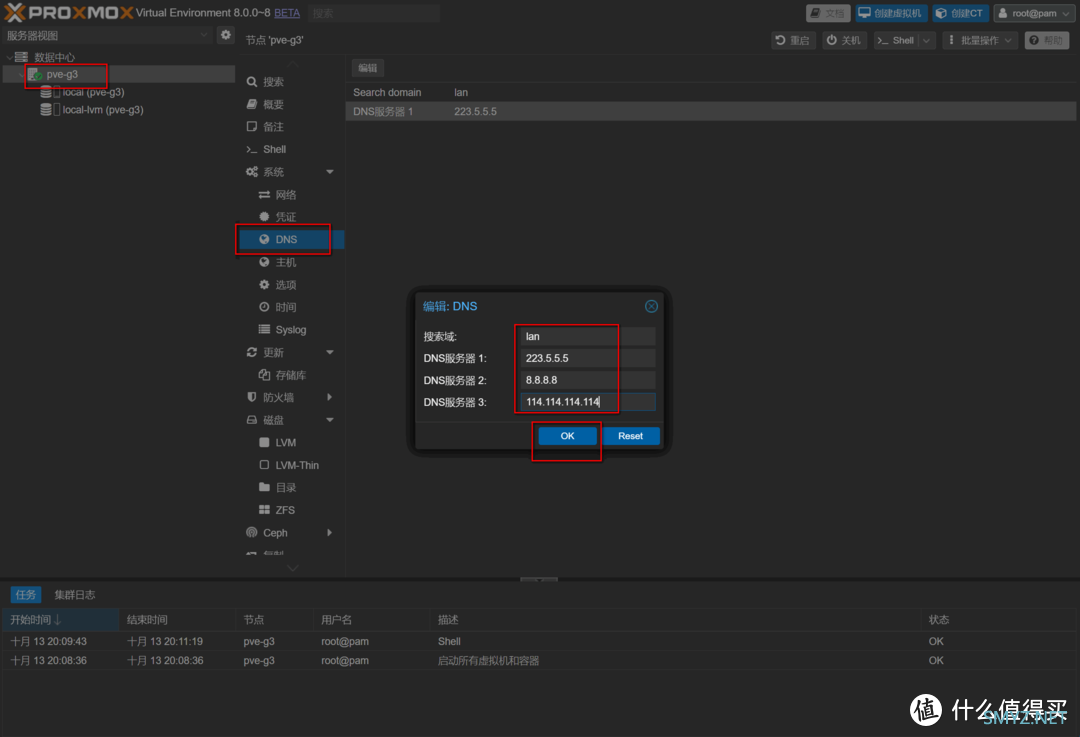Select local (pve-g3) storage
This screenshot has width=1080, height=737.
pyautogui.click(x=93, y=92)
